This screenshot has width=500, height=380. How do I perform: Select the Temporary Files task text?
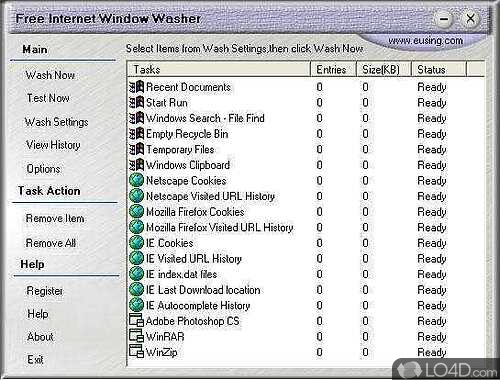tap(180, 150)
